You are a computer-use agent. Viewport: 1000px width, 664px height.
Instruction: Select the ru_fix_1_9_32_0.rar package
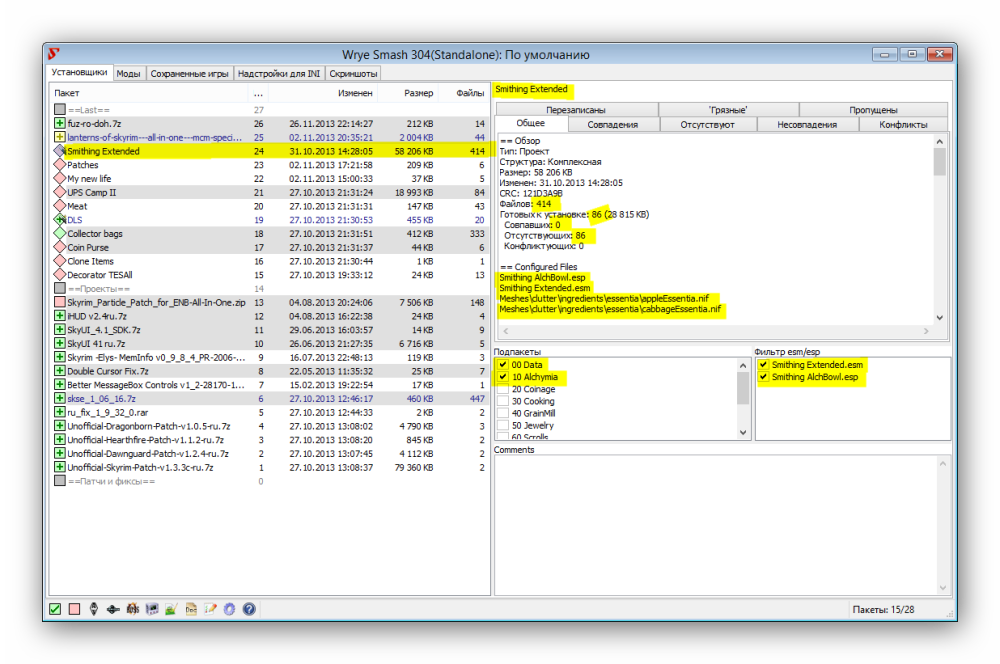click(270, 412)
